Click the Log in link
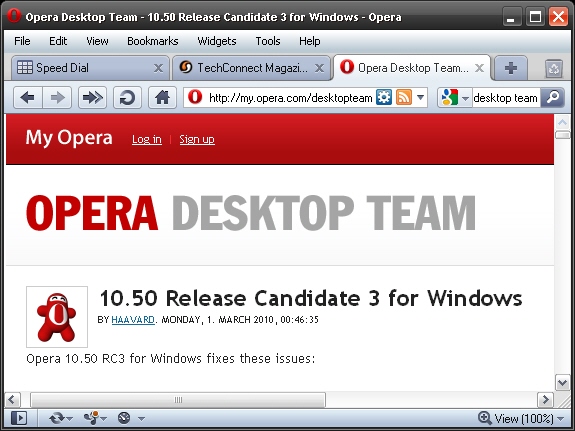Image resolution: width=575 pixels, height=431 pixels. 147,139
